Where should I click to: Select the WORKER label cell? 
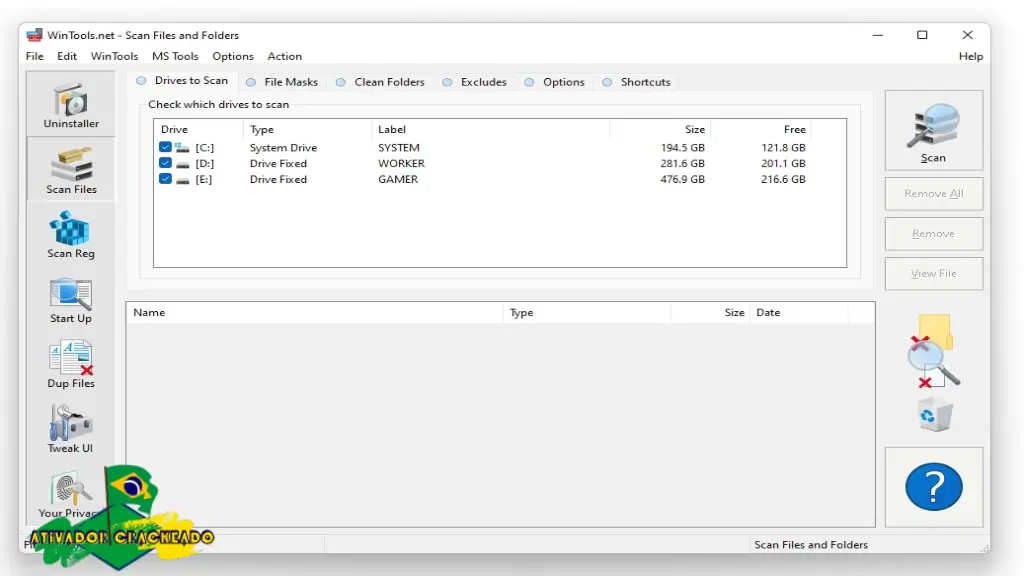coord(401,163)
